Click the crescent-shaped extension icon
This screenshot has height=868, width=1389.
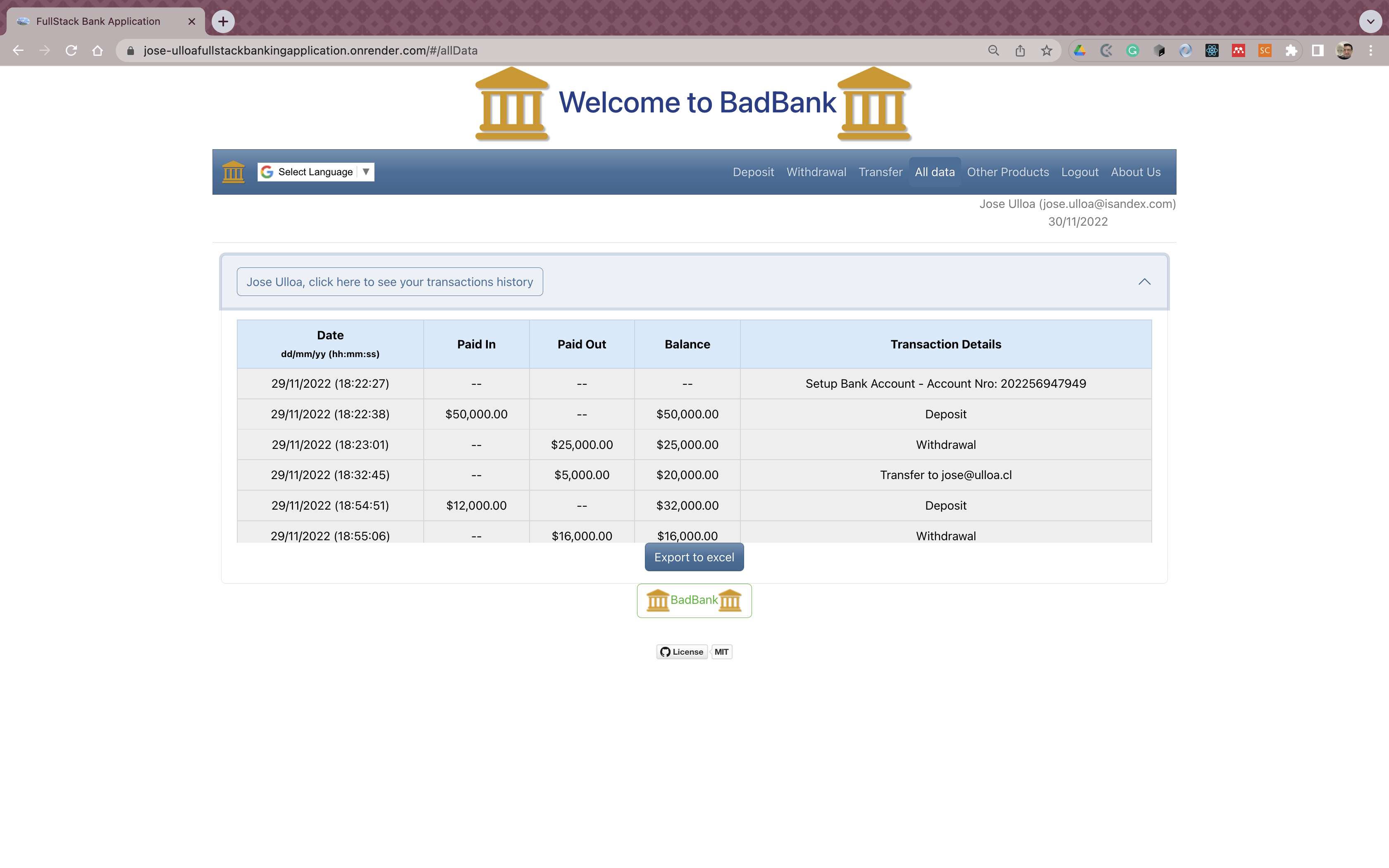coord(1106,50)
